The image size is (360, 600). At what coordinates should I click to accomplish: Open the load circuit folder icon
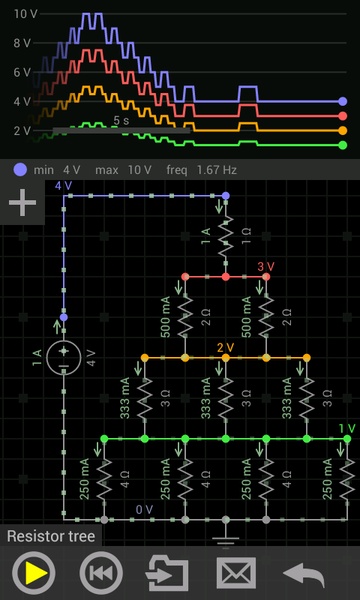[167, 574]
